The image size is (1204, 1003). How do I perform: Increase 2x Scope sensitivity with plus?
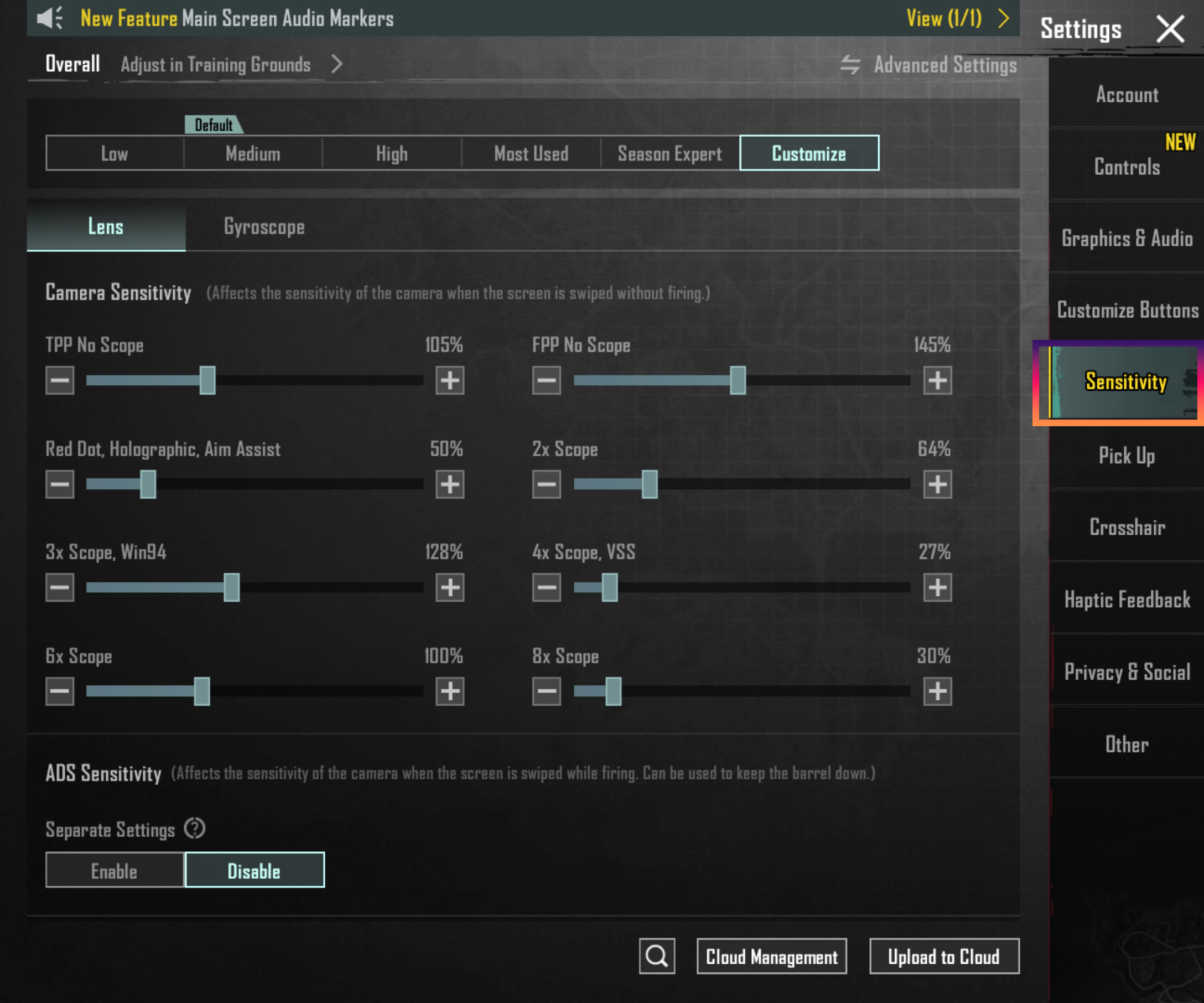[937, 484]
